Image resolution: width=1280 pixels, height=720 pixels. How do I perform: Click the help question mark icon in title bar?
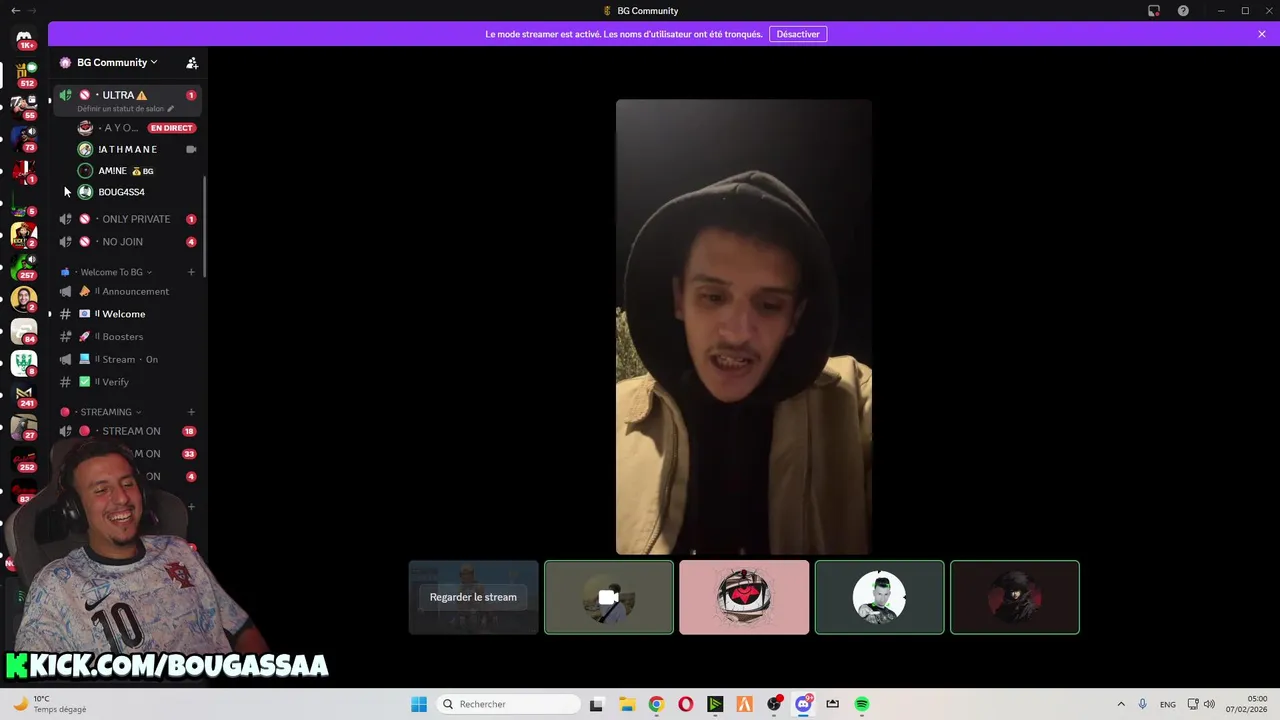pos(1183,11)
